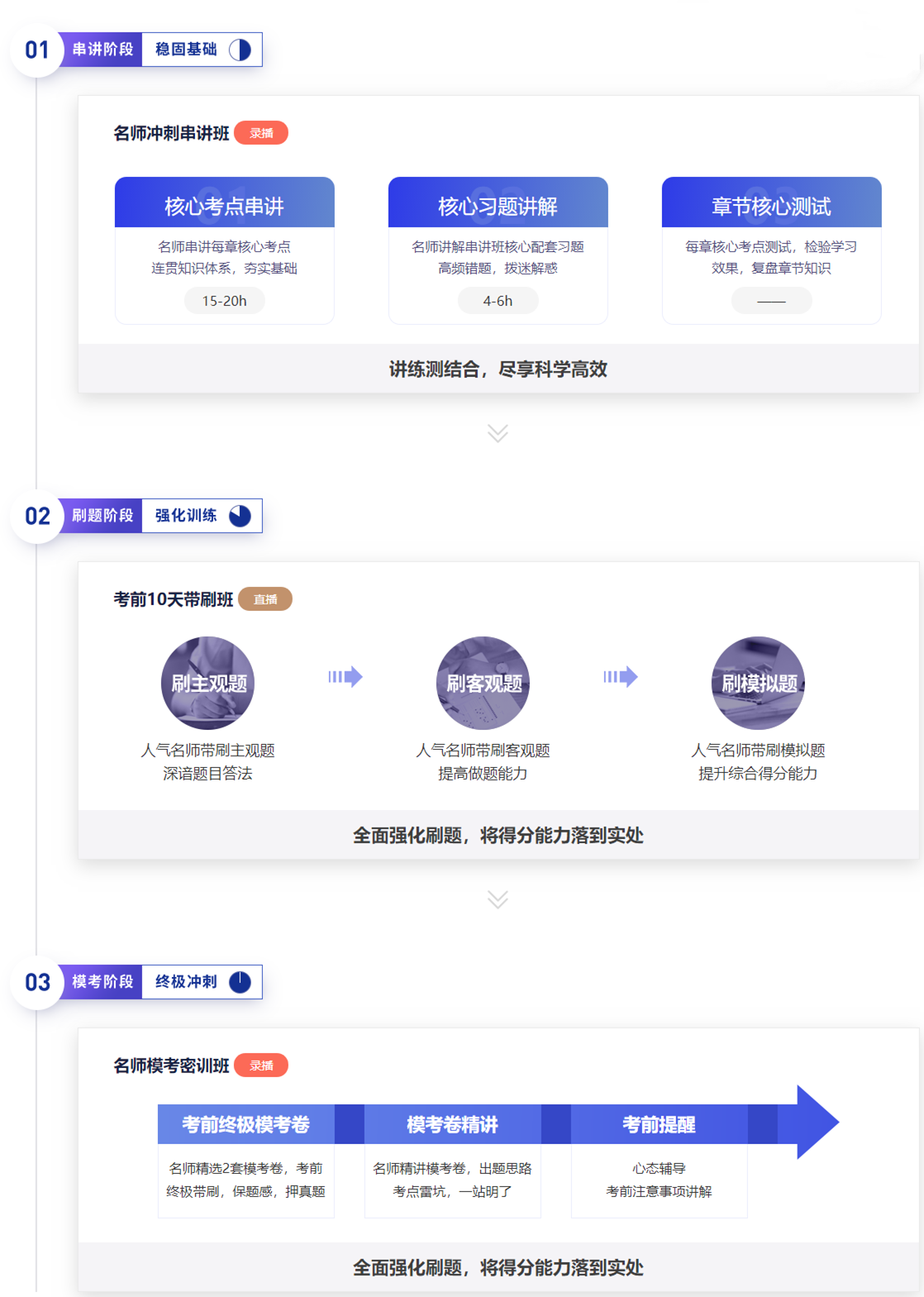Click arrow between 刷客观题 and 刷模拟题
The image size is (924, 1297).
tap(621, 677)
